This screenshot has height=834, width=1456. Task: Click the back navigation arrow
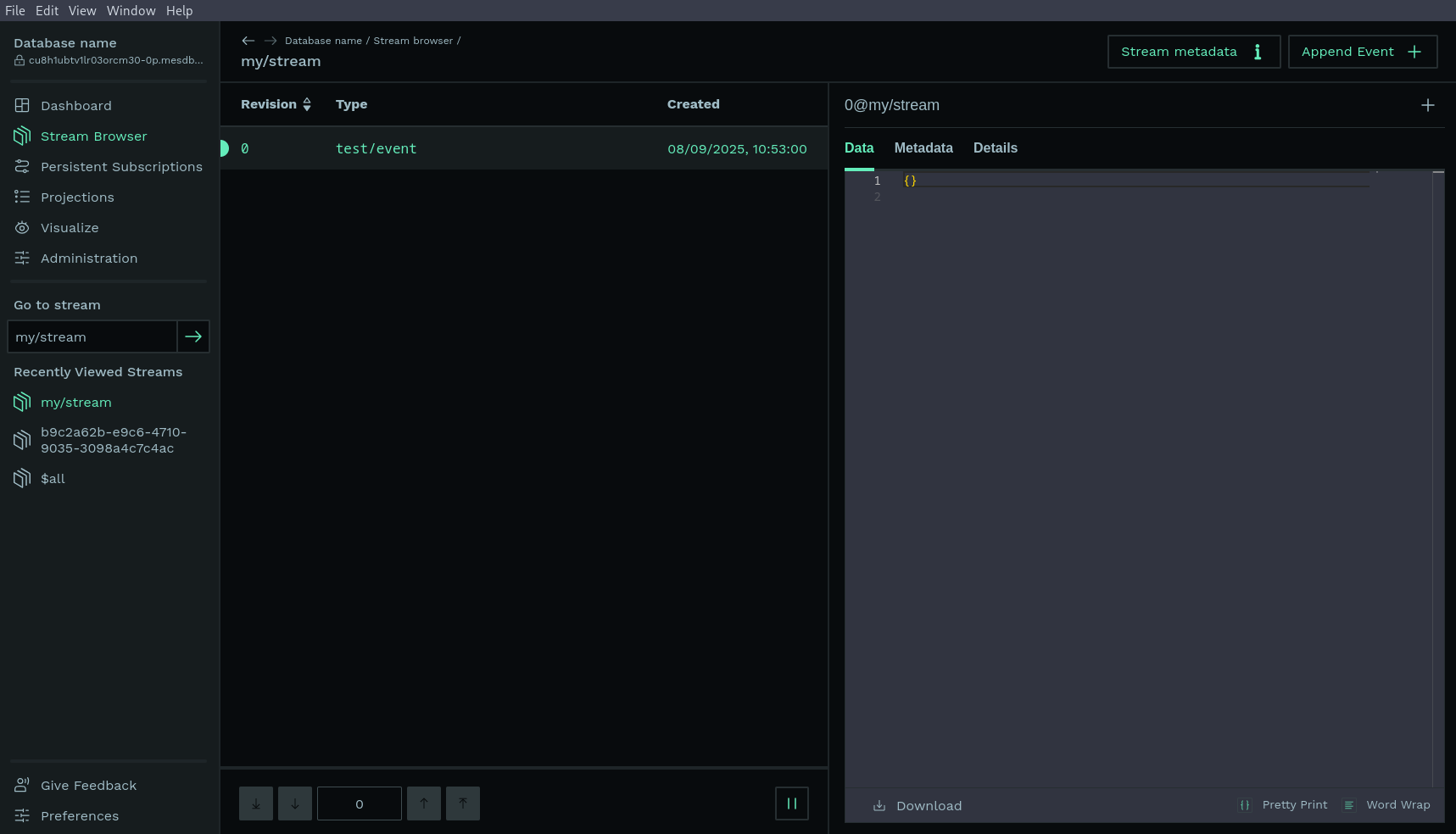coord(248,41)
